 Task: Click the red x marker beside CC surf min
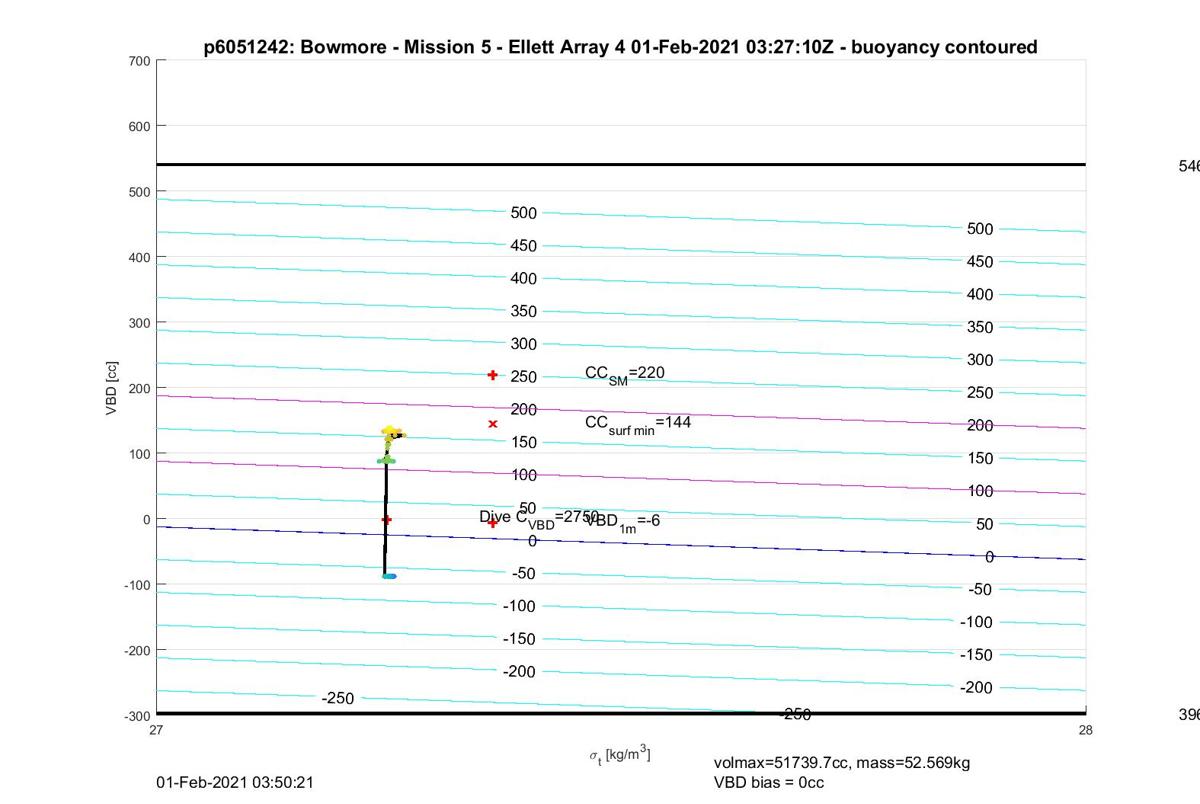(493, 424)
